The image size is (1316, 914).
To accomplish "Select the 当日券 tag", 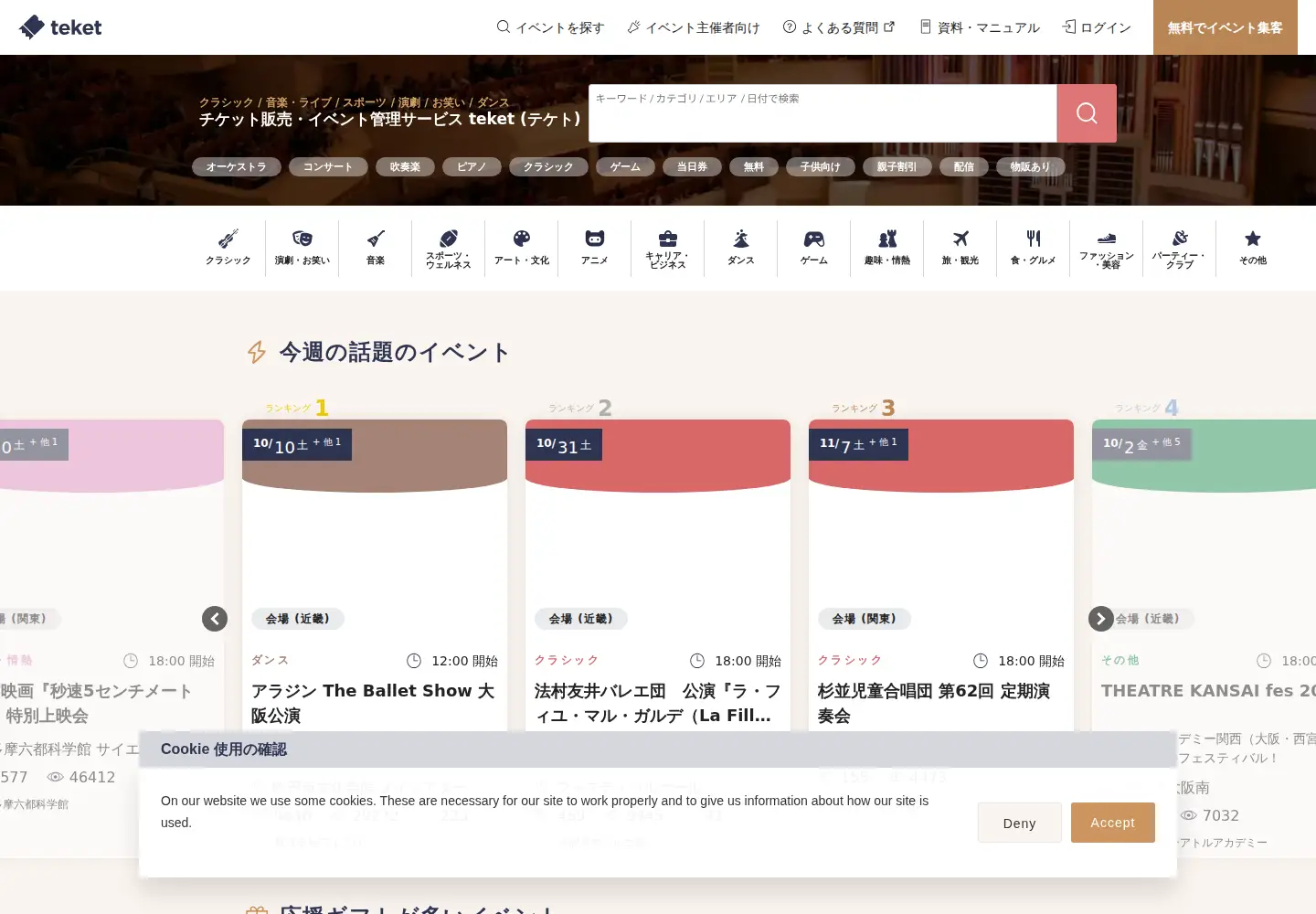I will (x=692, y=167).
